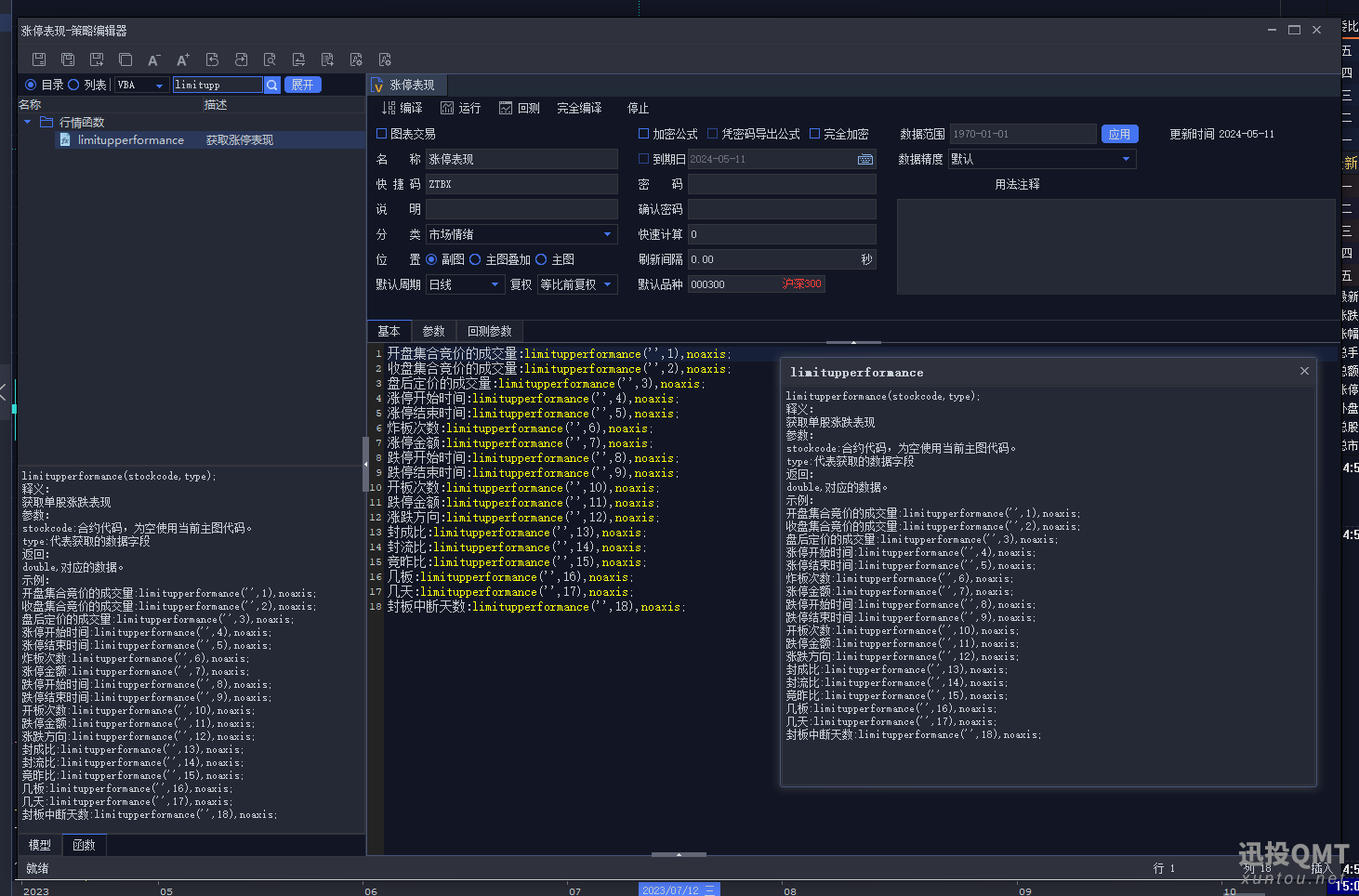This screenshot has height=896, width=1359.
Task: Select limitupperformance function in tree
Action: pyautogui.click(x=191, y=139)
